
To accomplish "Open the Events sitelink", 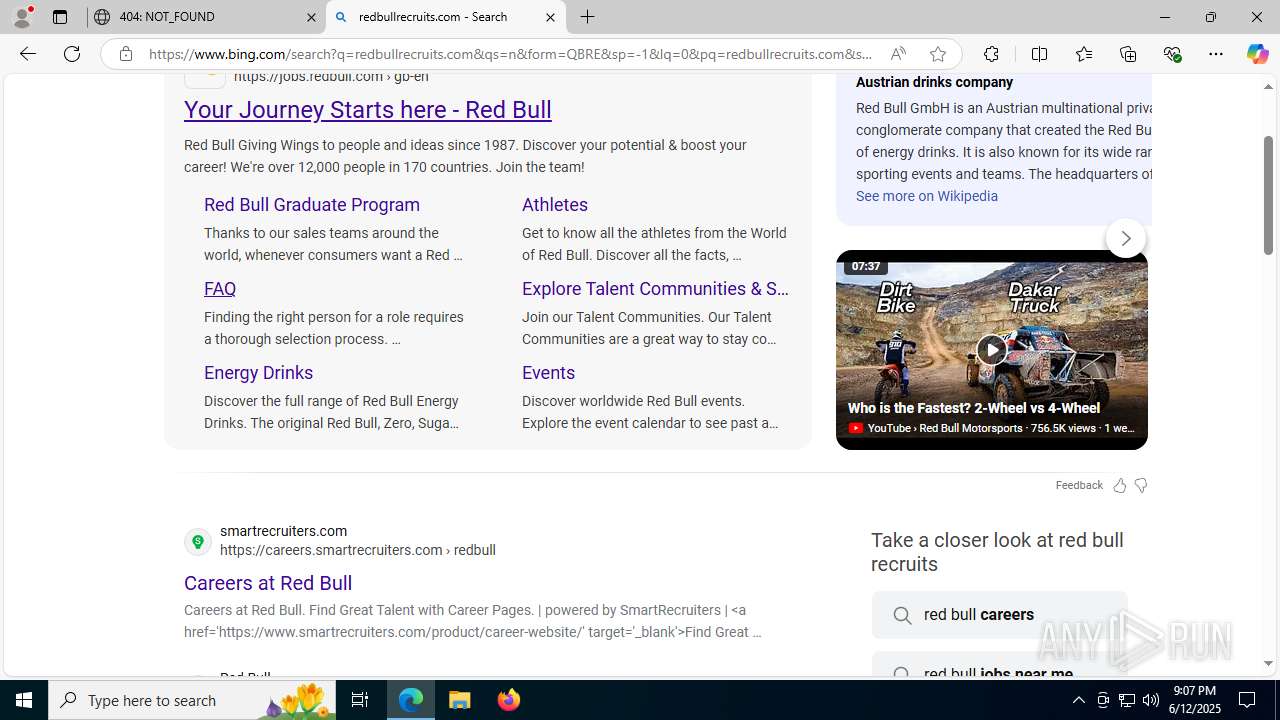I will (x=548, y=372).
